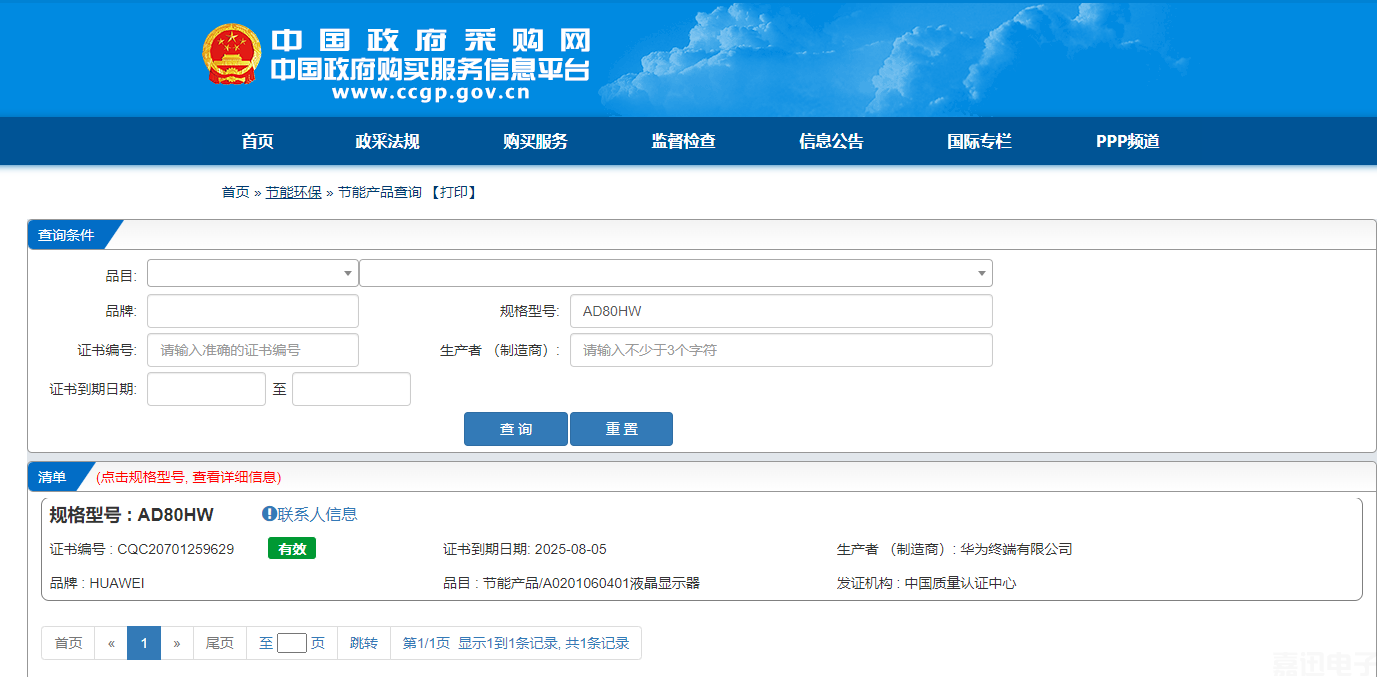
Task: Click the 打印 print link
Action: click(454, 192)
